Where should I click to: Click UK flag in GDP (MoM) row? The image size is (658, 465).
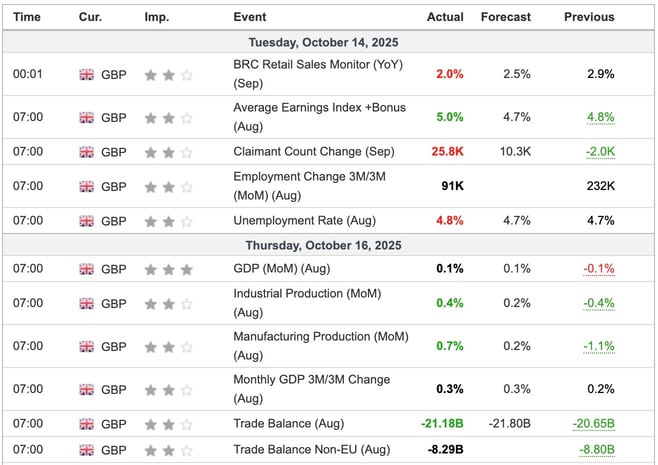86,269
